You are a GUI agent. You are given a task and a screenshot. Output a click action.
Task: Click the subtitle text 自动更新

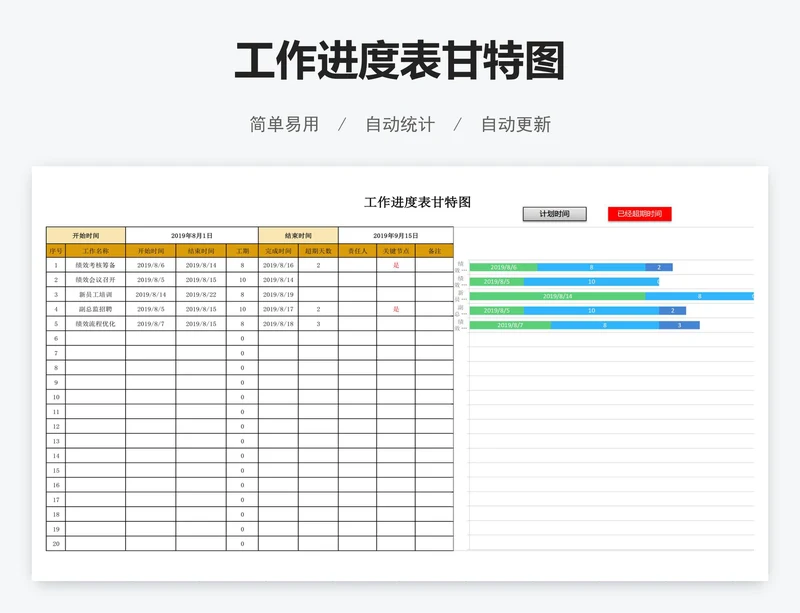pos(516,124)
